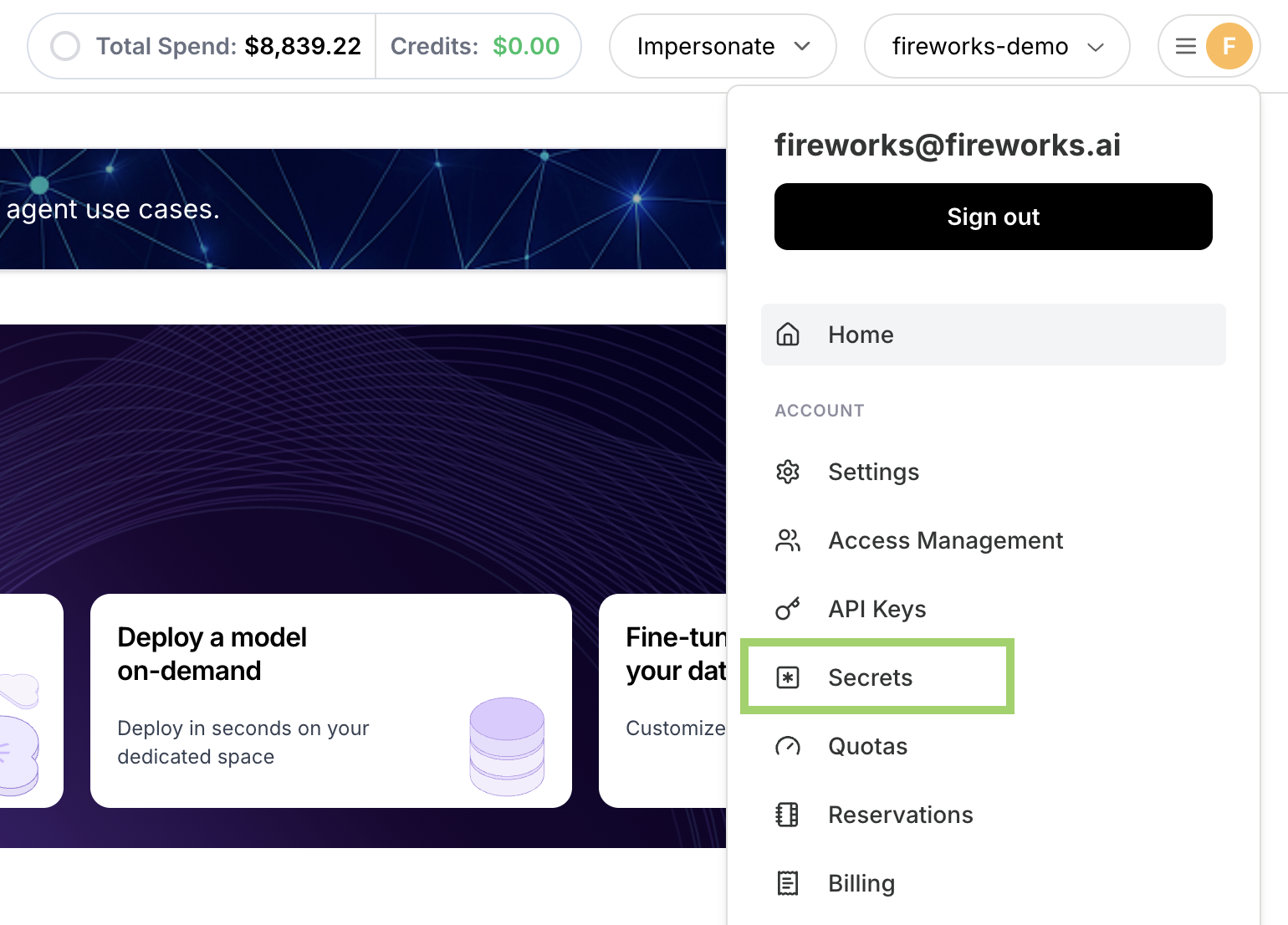
Task: Click the spend progress circle indicator
Action: pos(65,46)
